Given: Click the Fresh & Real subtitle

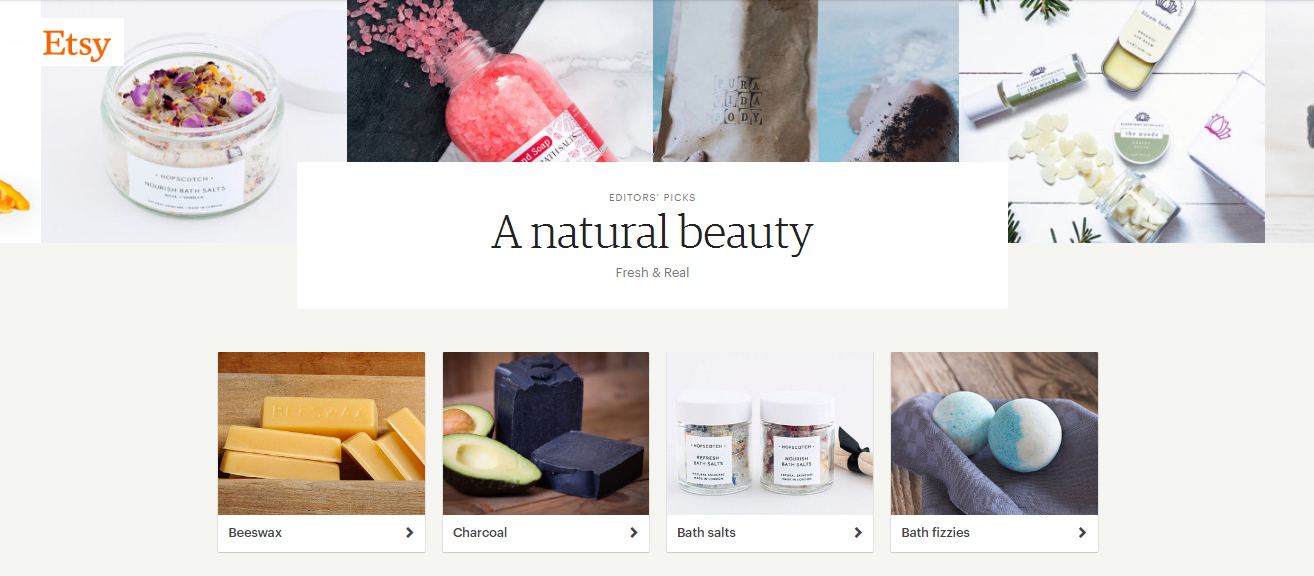Looking at the screenshot, I should (652, 272).
